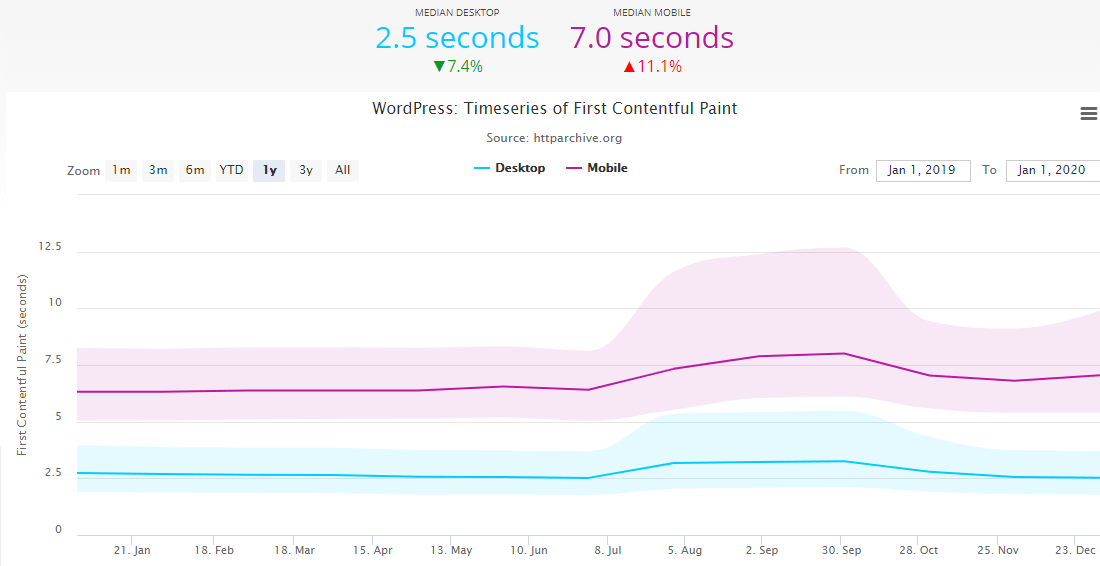Viewport: 1100px width, 566px height.
Task: Click the red mobile 11.1% change indicator
Action: click(652, 67)
